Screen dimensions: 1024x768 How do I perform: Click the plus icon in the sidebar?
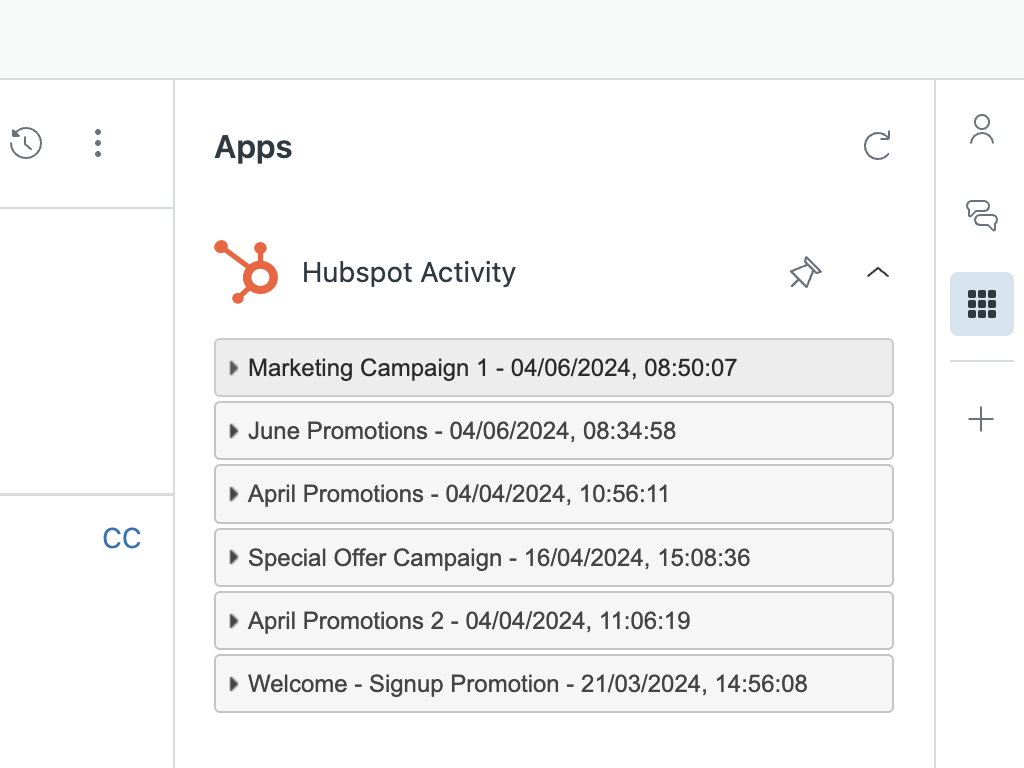pos(981,420)
